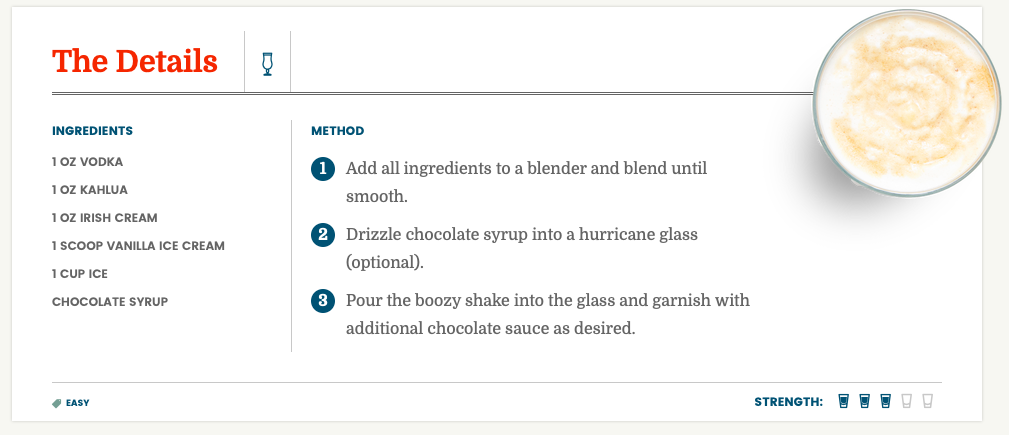Click the Ingredients section heading

click(93, 131)
